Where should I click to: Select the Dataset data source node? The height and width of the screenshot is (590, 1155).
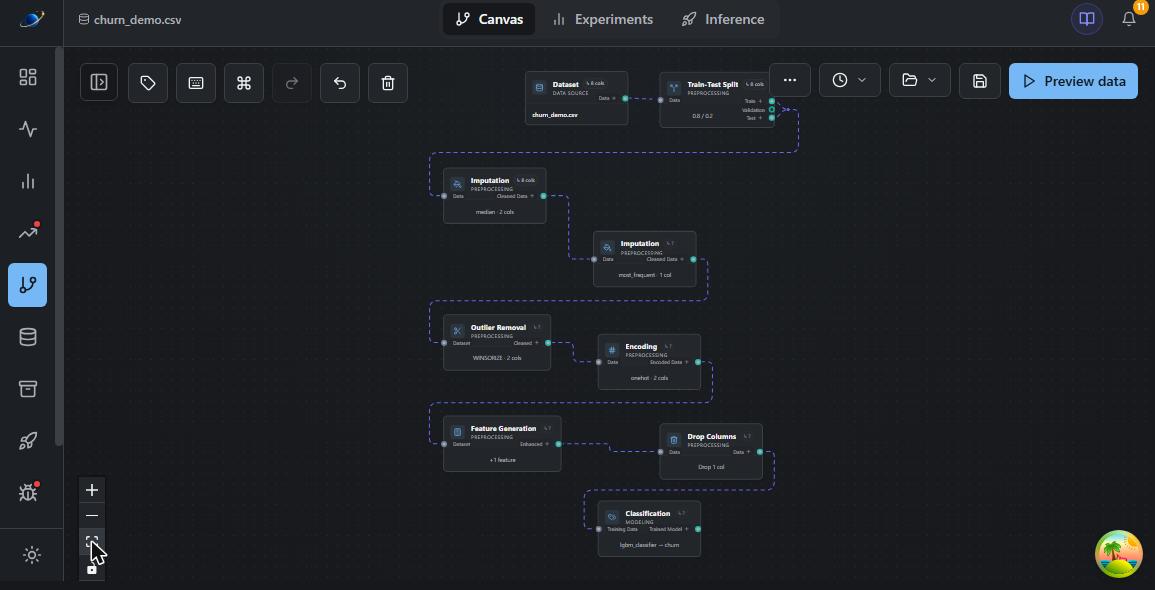576,98
